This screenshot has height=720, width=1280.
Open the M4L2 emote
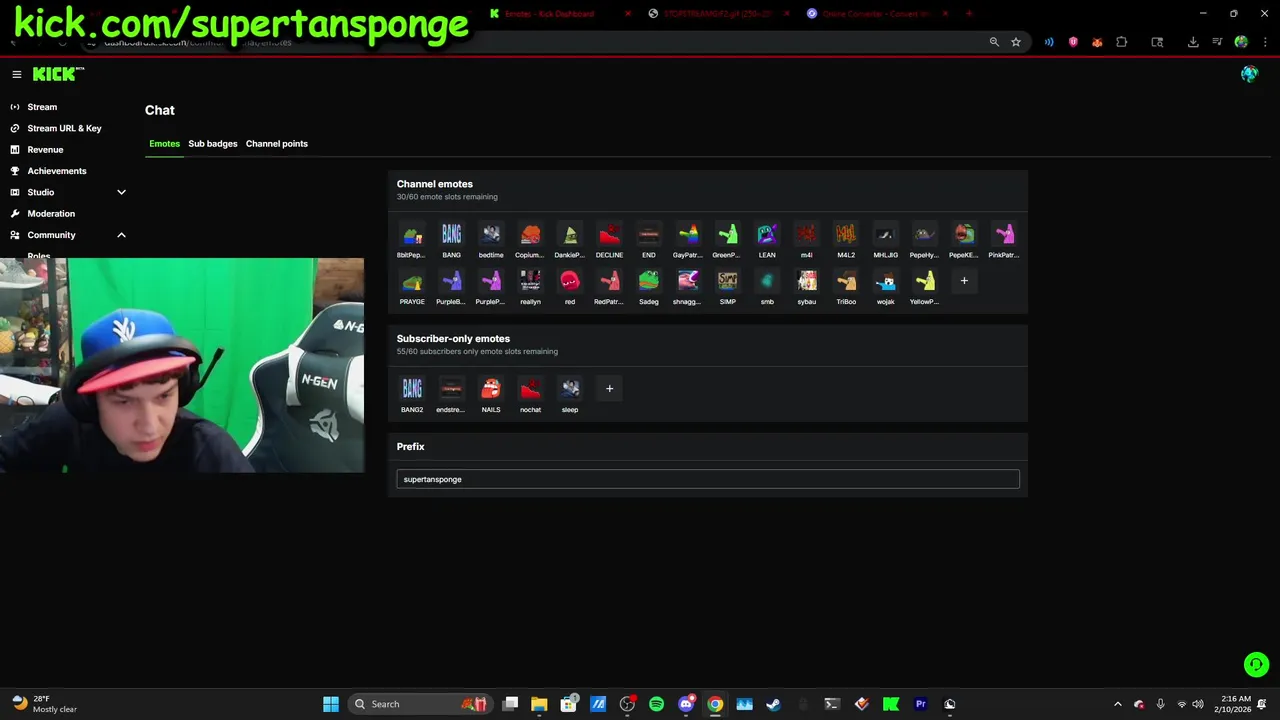coord(846,235)
